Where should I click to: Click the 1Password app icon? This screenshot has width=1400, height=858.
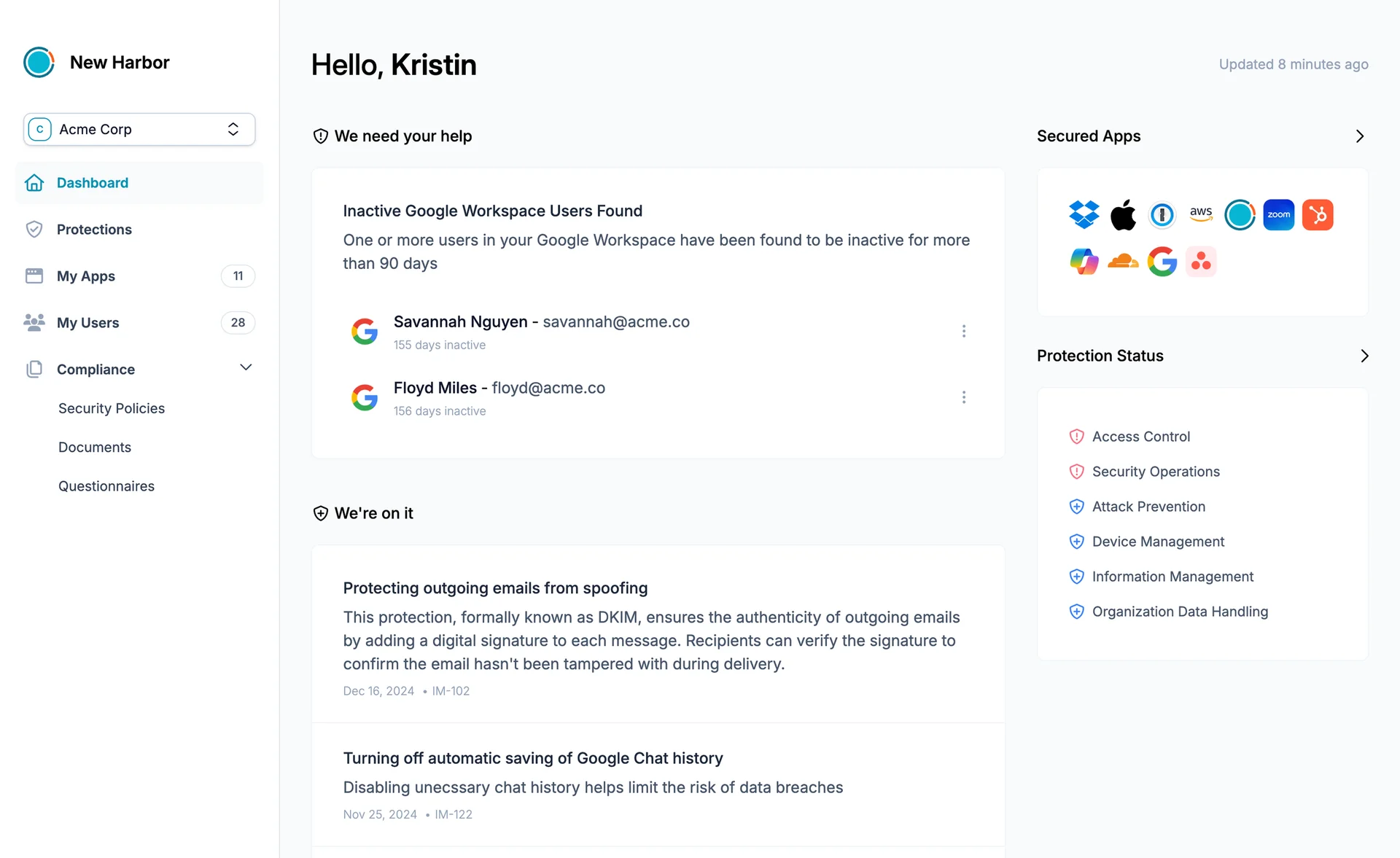[1162, 214]
